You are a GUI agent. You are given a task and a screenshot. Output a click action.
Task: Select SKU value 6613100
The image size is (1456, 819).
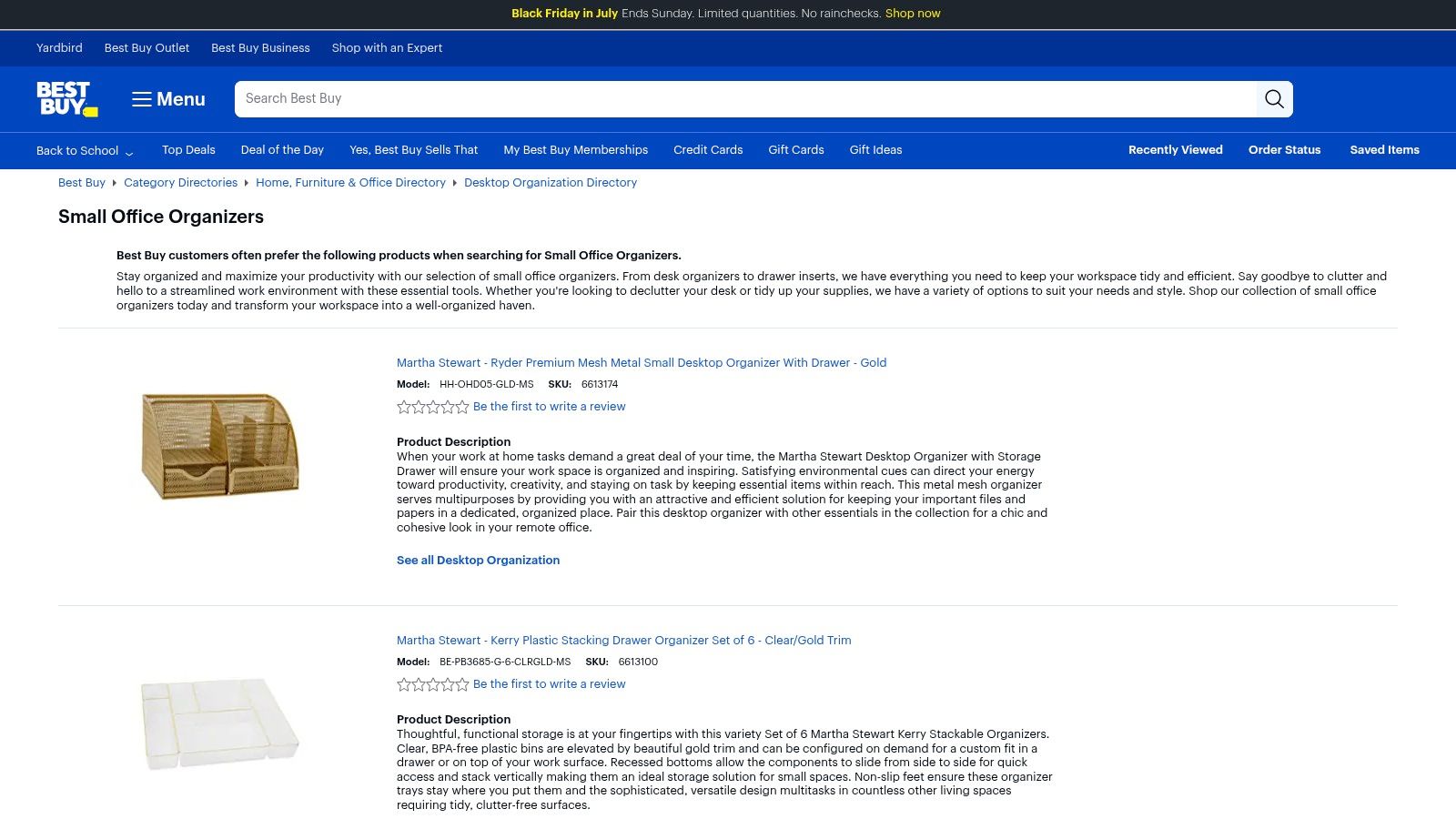[638, 662]
